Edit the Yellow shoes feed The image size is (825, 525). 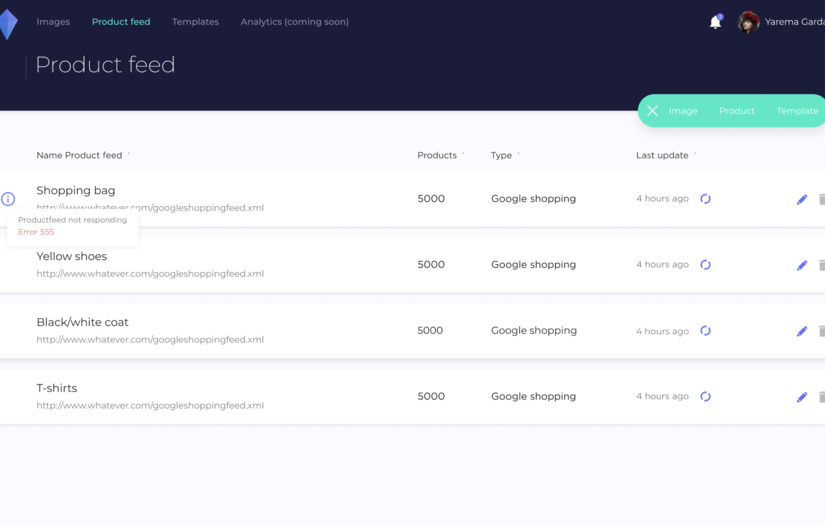pos(802,265)
